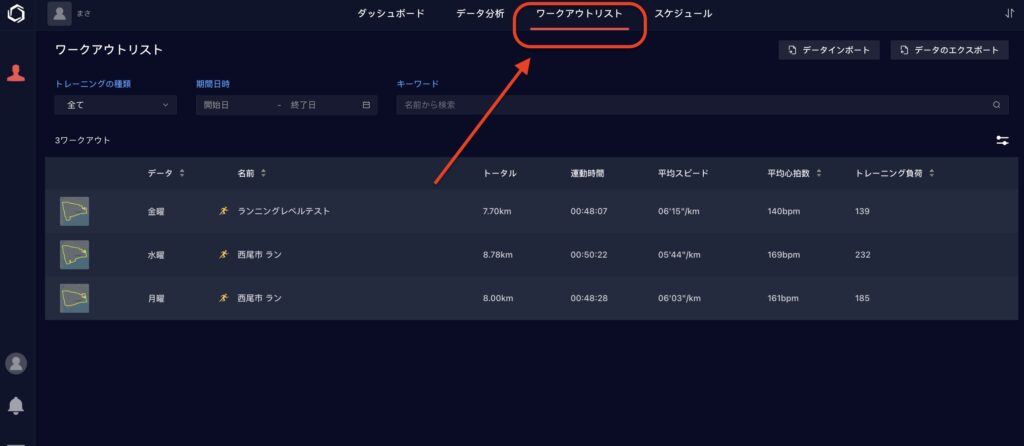Switch to the ダッシュボード tab
The image size is (1024, 446).
click(391, 14)
